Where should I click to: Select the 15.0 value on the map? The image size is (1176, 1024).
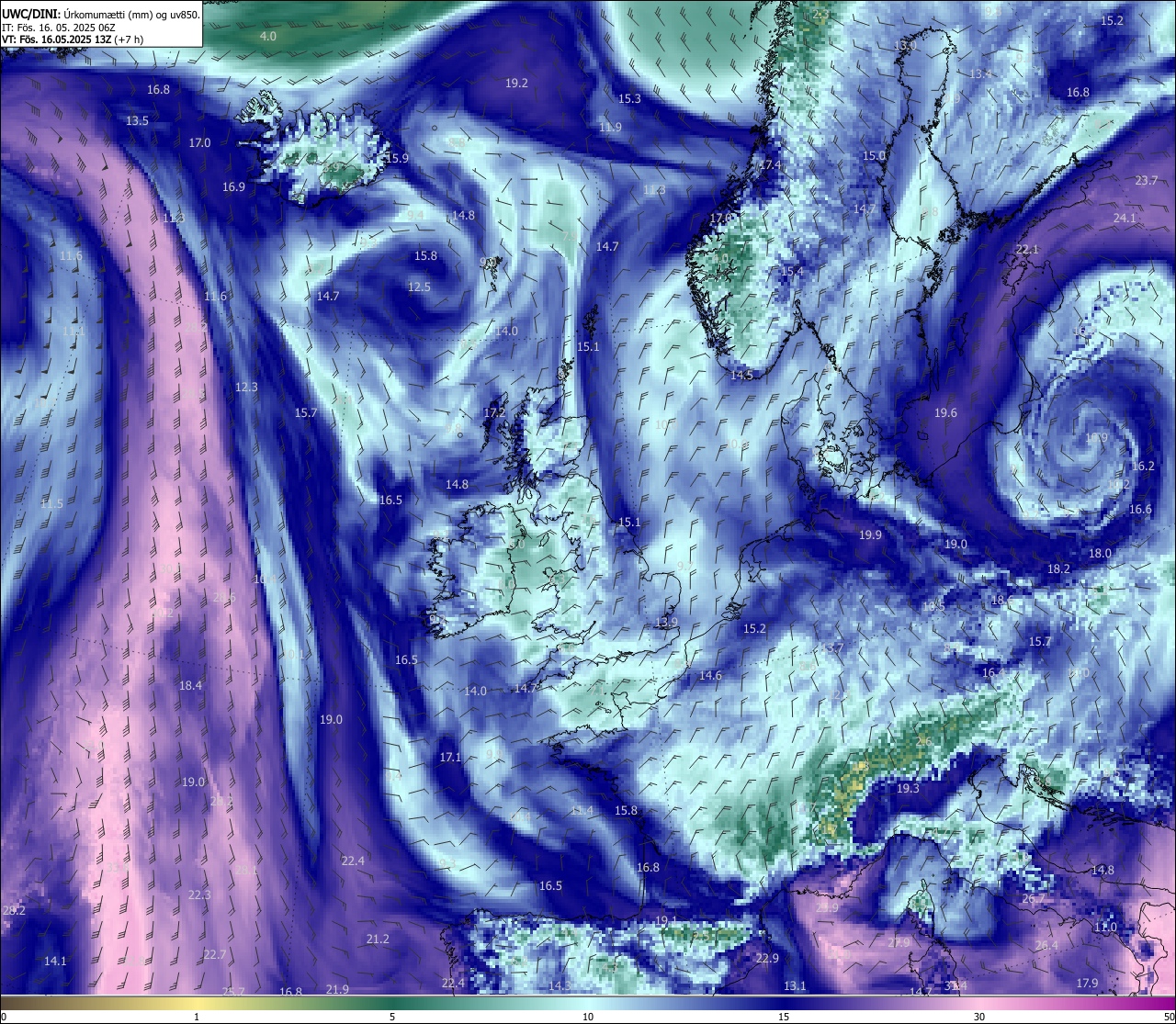(x=874, y=155)
